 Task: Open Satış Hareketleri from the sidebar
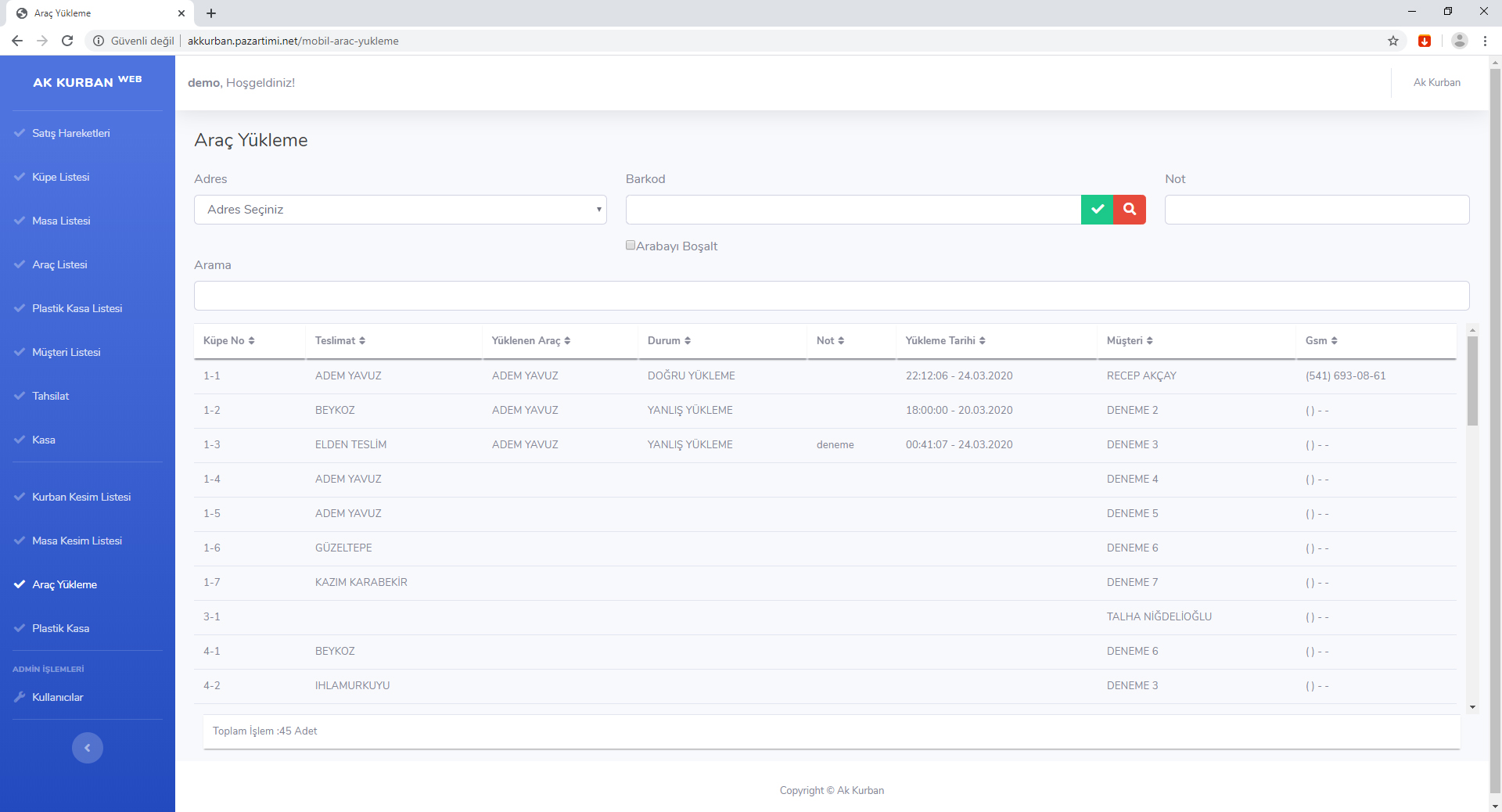coord(71,133)
